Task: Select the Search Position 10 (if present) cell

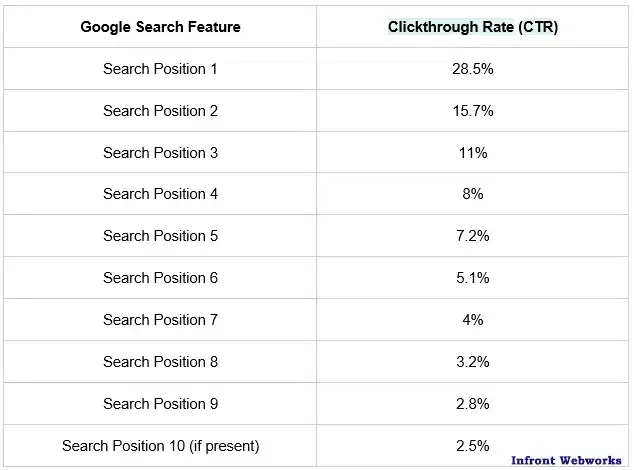Action: 160,445
